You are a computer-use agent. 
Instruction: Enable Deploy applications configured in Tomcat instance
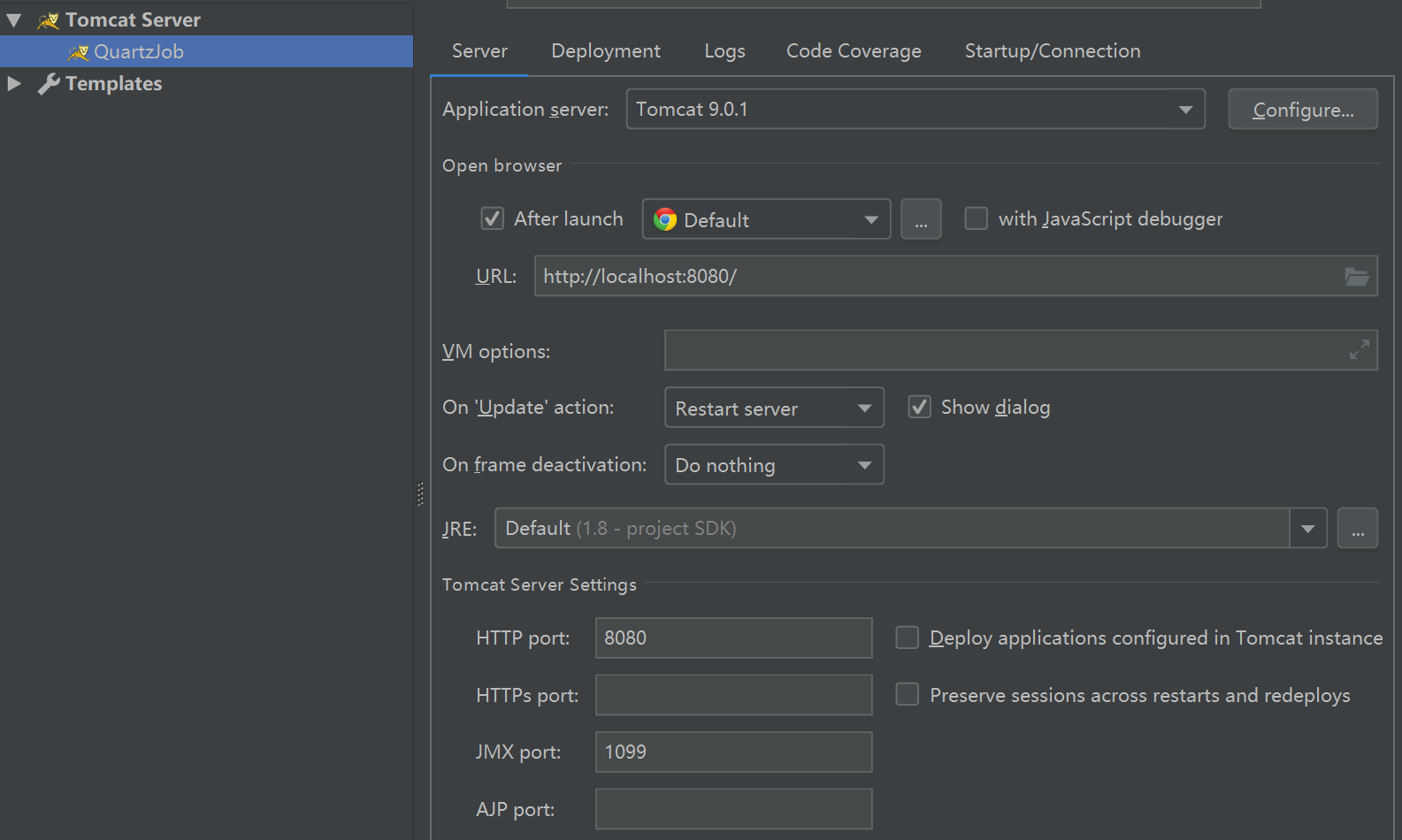click(908, 638)
